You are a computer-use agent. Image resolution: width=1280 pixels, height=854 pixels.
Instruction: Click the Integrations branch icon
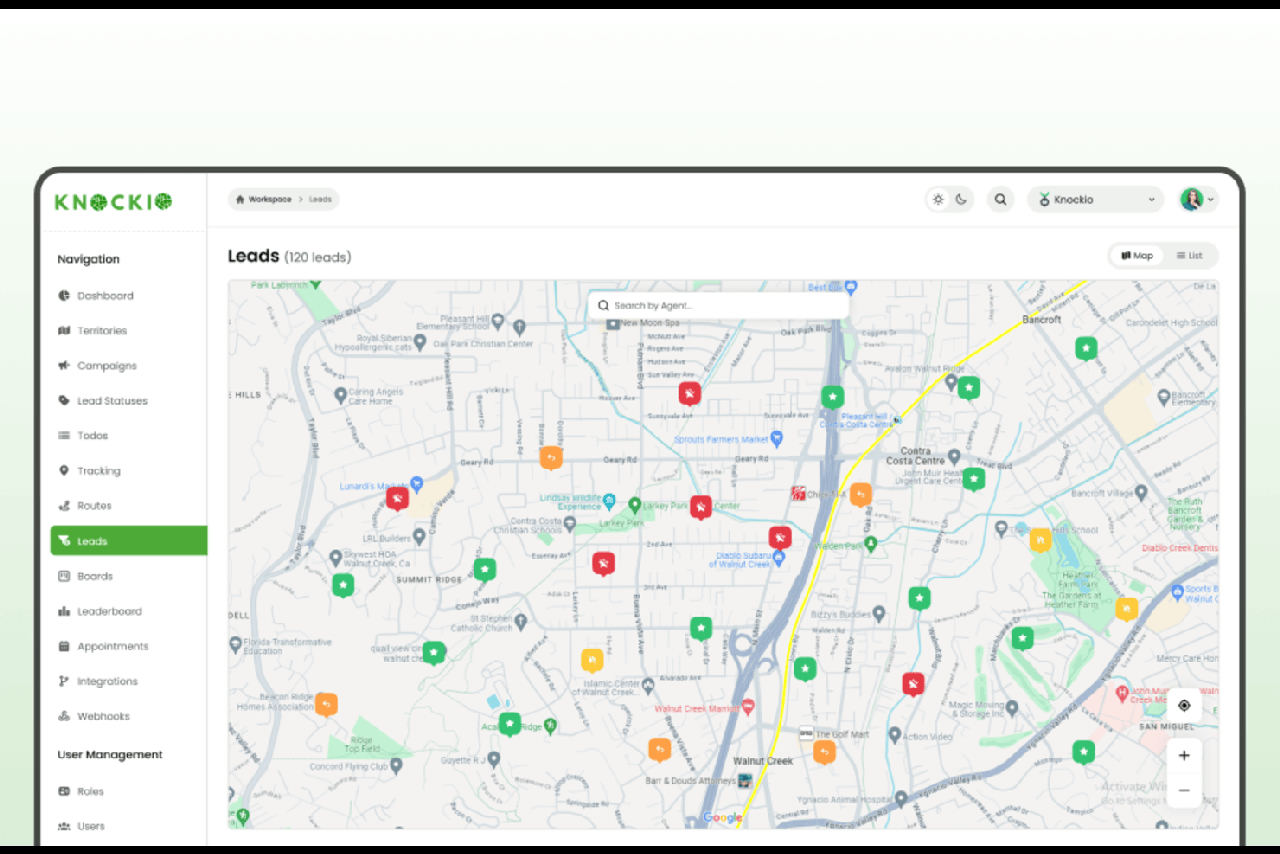[64, 681]
